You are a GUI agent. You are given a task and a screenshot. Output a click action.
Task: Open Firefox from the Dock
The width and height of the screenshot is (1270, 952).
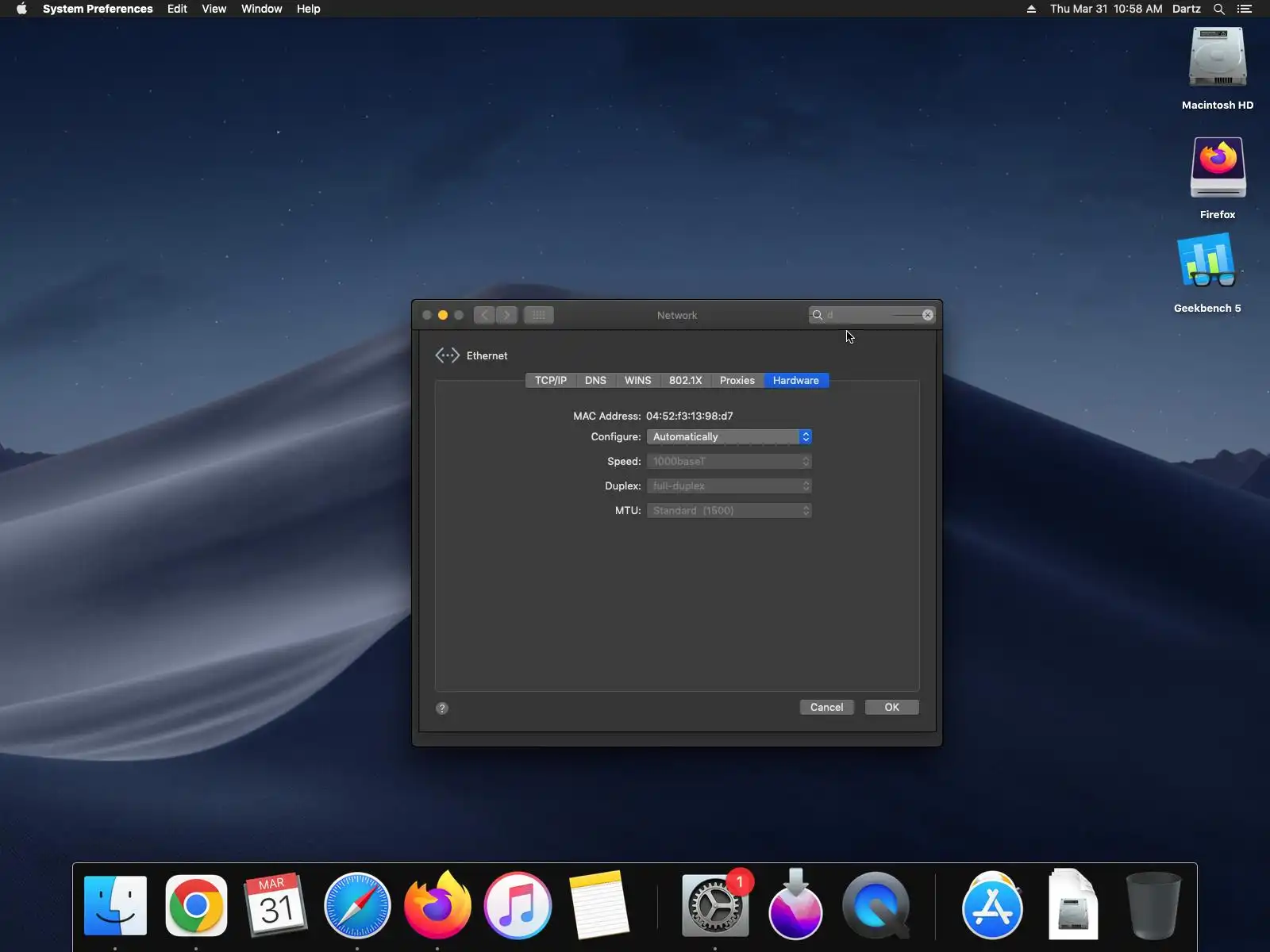(437, 904)
